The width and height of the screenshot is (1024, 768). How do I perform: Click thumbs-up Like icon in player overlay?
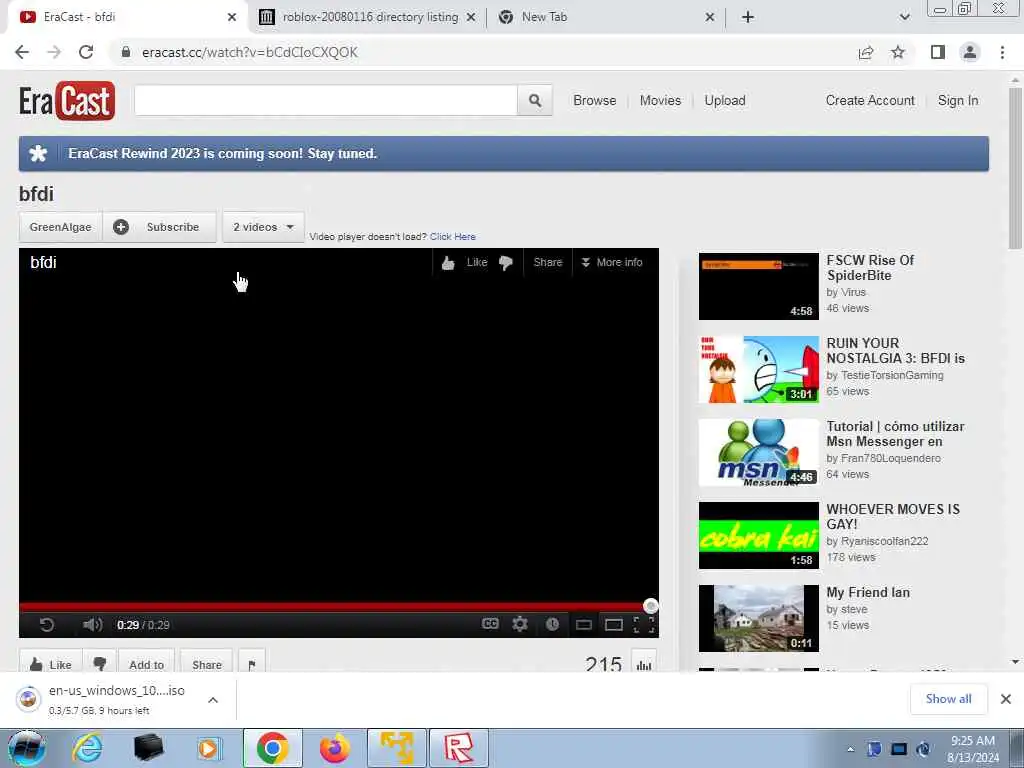[448, 263]
